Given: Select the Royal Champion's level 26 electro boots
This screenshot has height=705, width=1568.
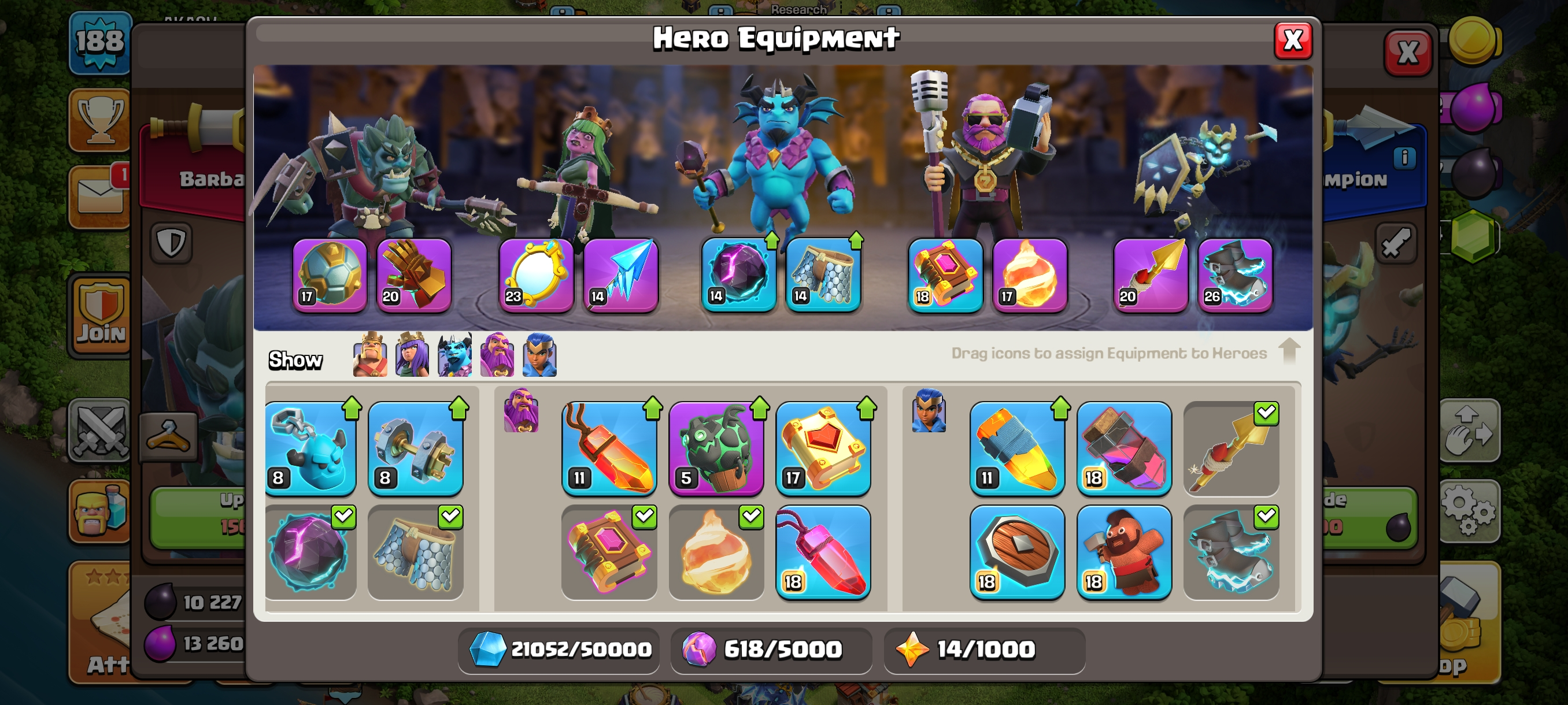Looking at the screenshot, I should coord(1234,275).
